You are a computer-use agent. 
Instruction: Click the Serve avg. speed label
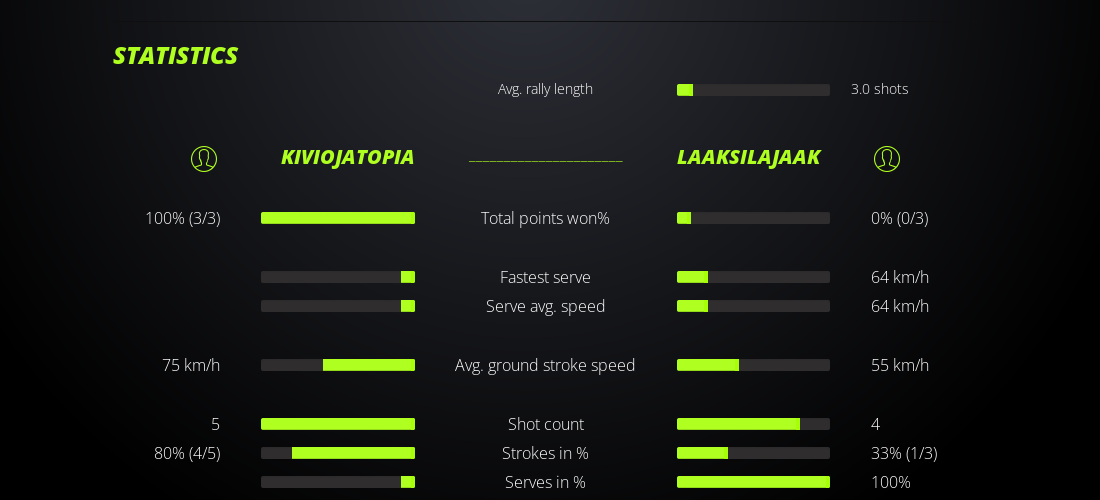[x=545, y=306]
